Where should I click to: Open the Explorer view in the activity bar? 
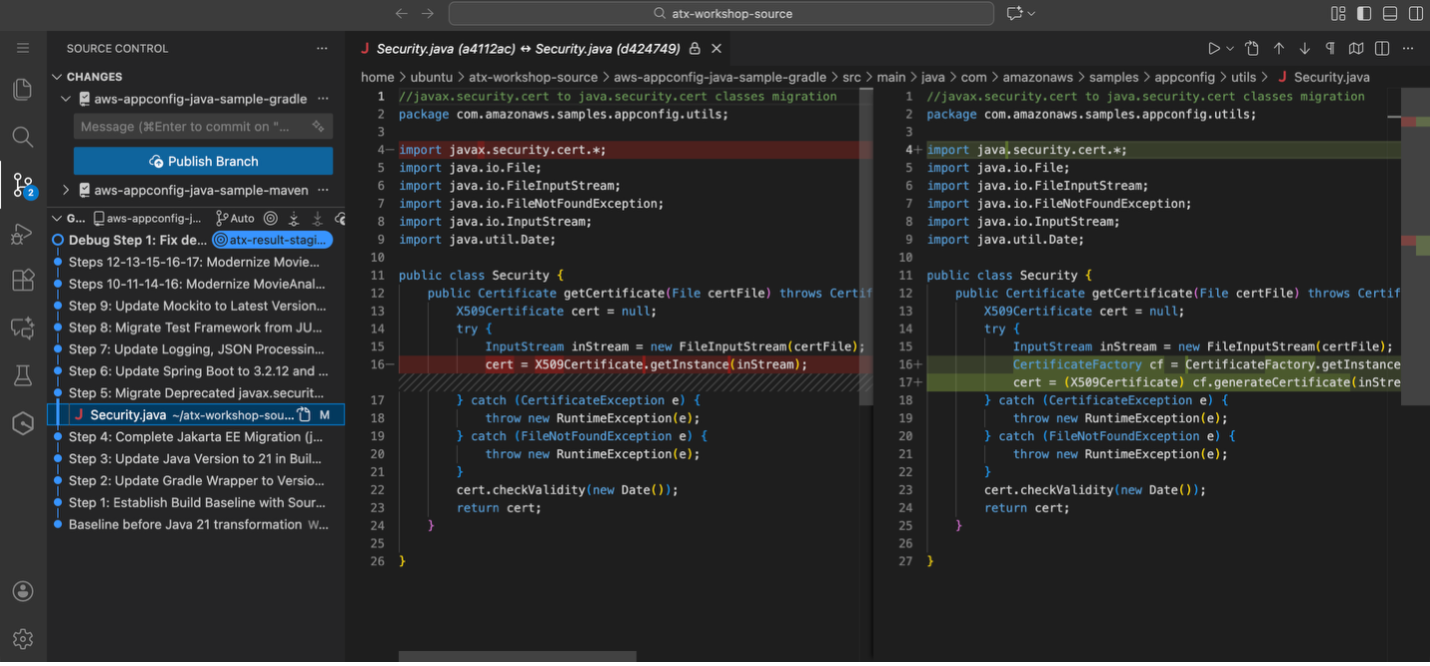tap(22, 89)
